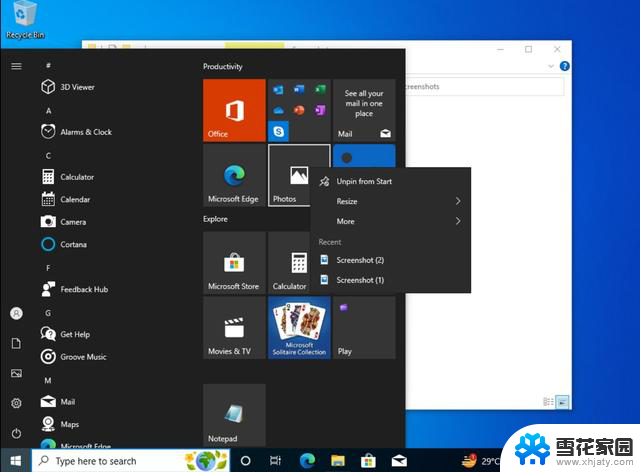Open the Microsoft Store tile
This screenshot has width=640, height=472.
point(234,263)
